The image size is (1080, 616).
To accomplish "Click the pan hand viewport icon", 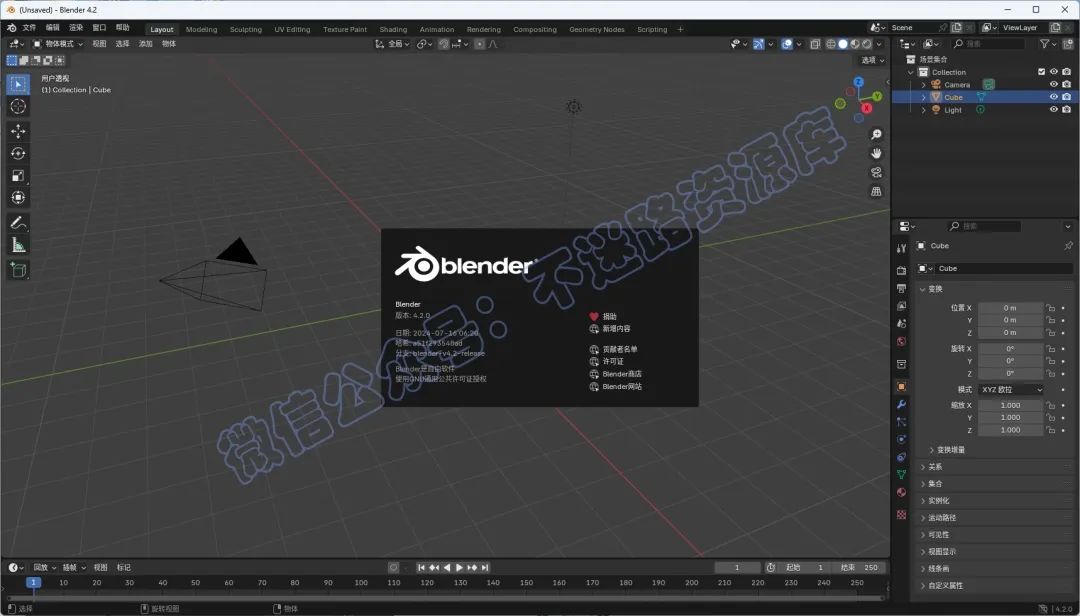I will click(876, 153).
